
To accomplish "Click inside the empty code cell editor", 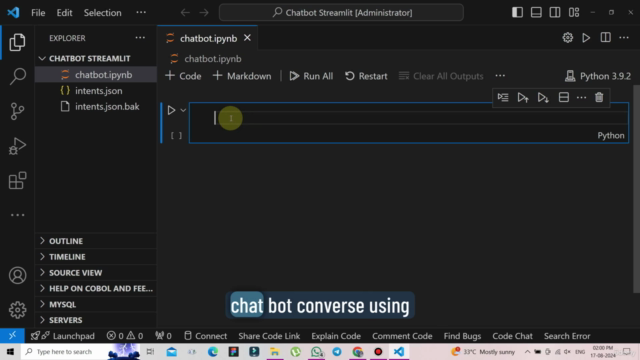I will tap(408, 118).
